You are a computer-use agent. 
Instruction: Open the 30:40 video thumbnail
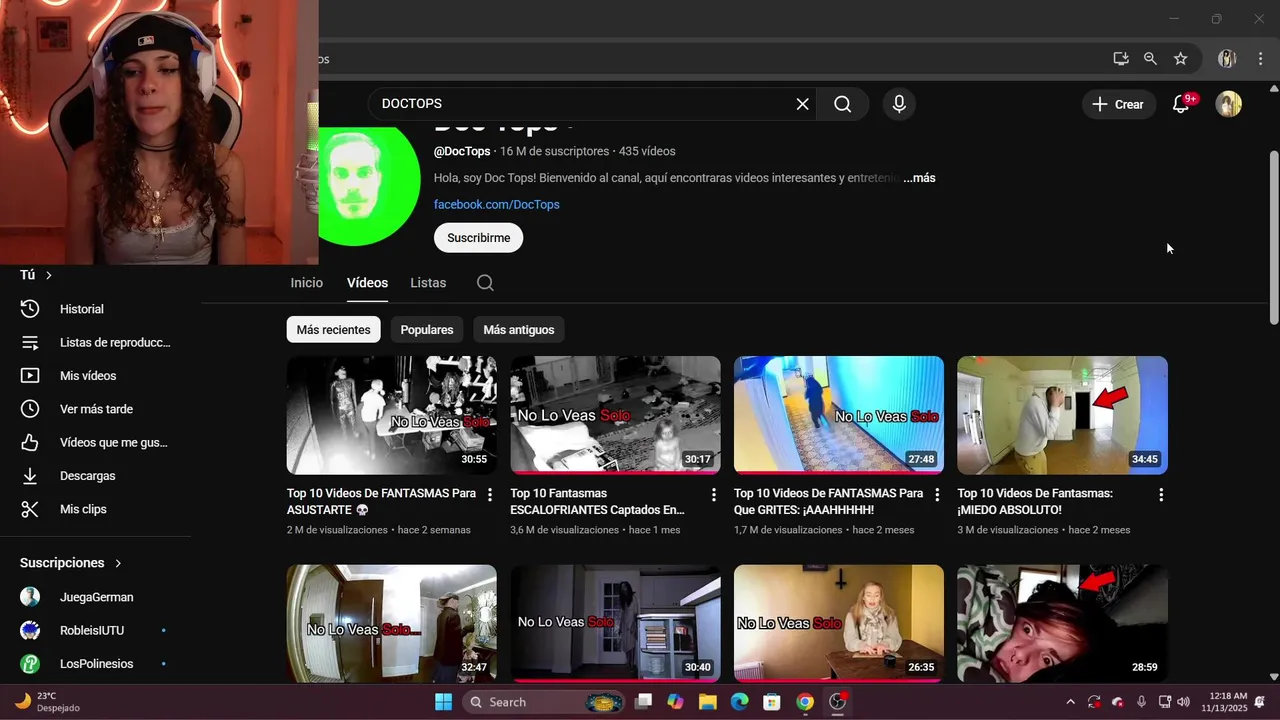point(615,623)
